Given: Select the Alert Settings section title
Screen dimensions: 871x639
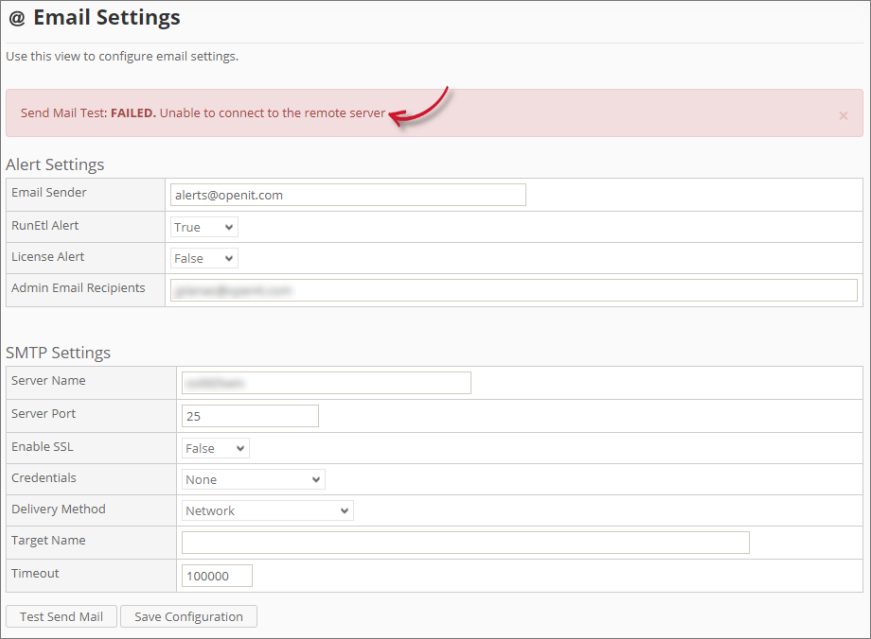Looking at the screenshot, I should [54, 164].
